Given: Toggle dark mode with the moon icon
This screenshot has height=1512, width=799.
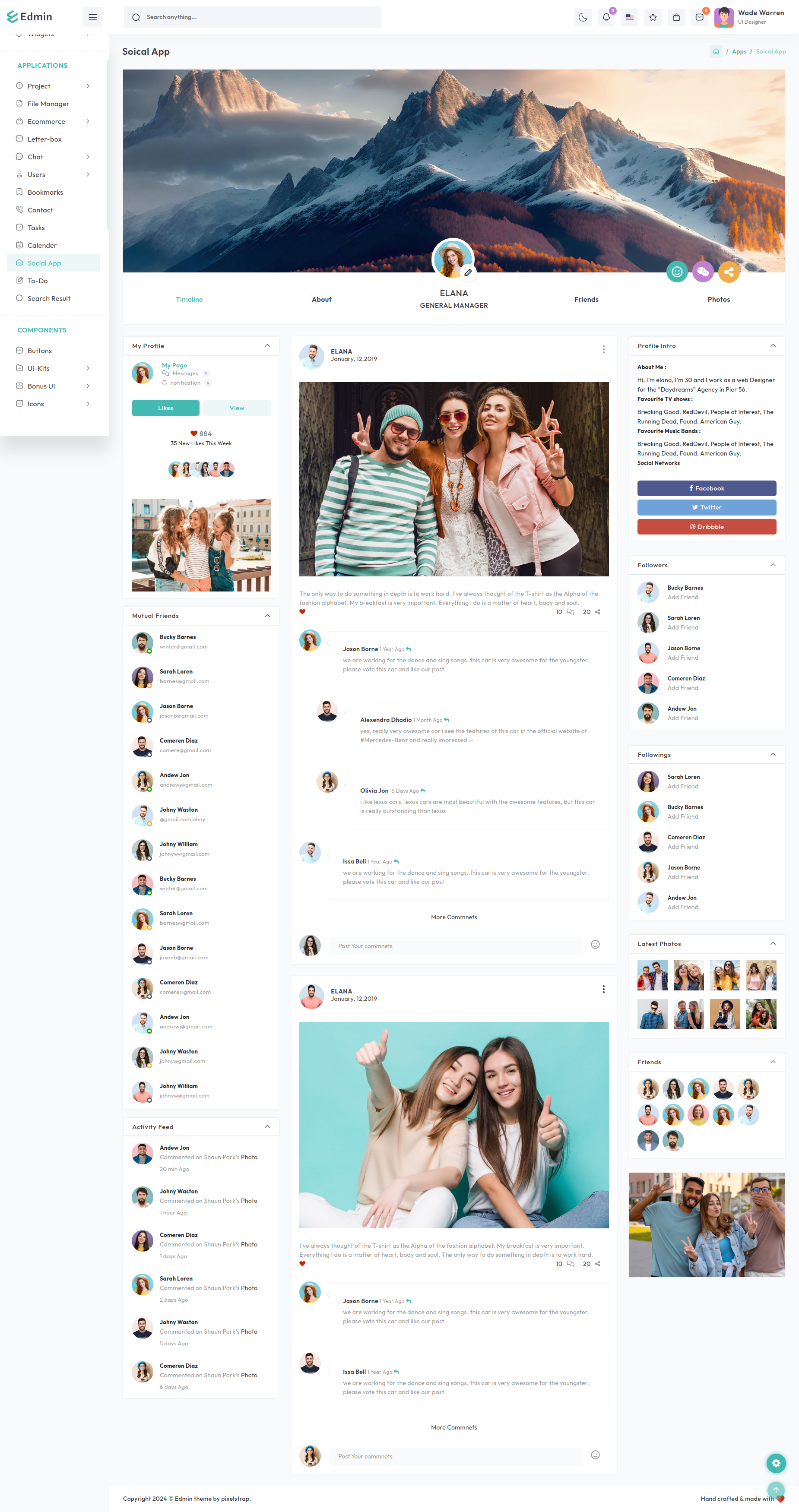Looking at the screenshot, I should (582, 17).
